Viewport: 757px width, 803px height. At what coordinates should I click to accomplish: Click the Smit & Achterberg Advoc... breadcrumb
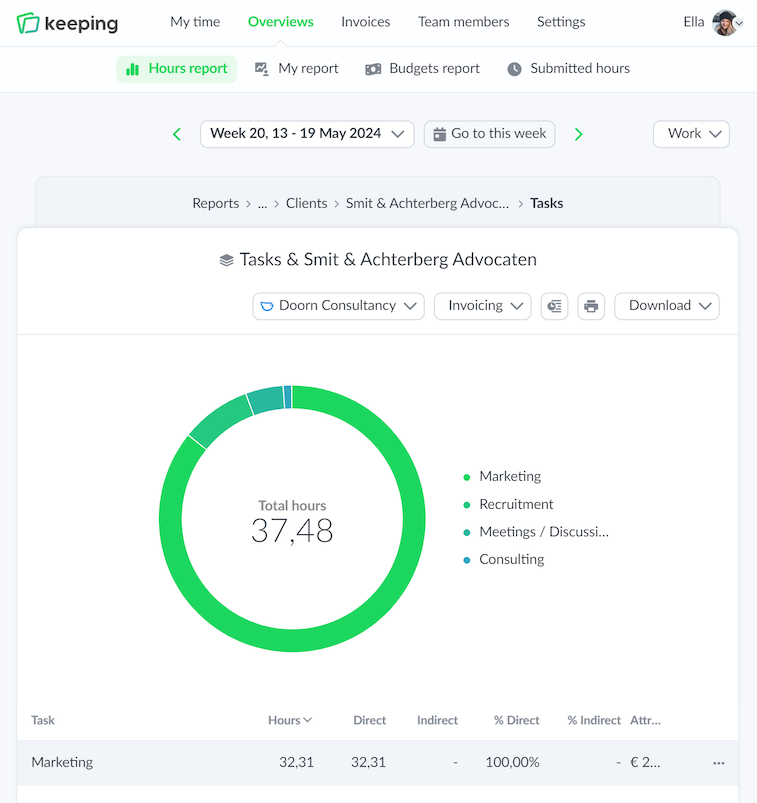(x=427, y=203)
